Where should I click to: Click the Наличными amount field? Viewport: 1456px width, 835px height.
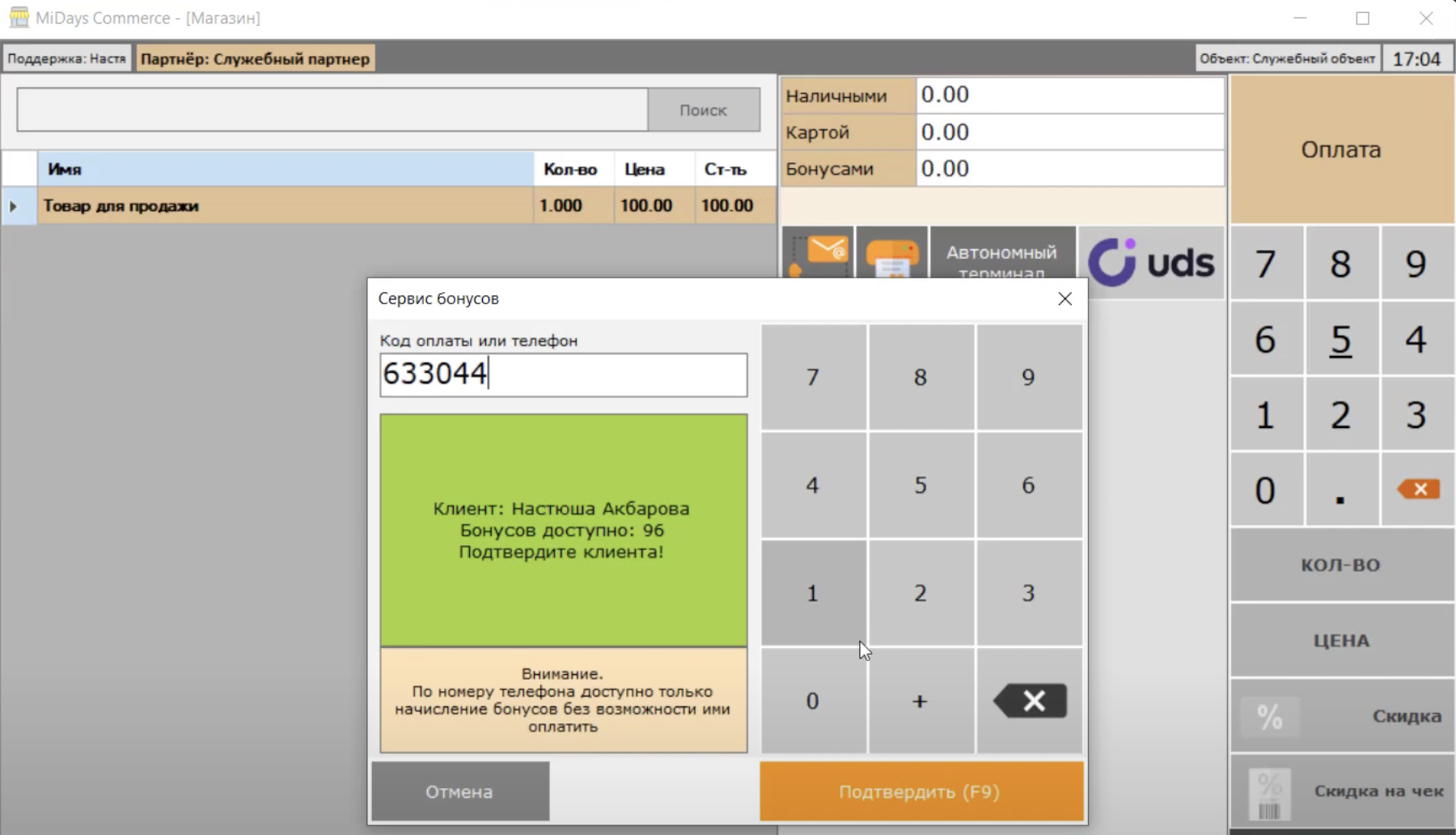[1069, 95]
